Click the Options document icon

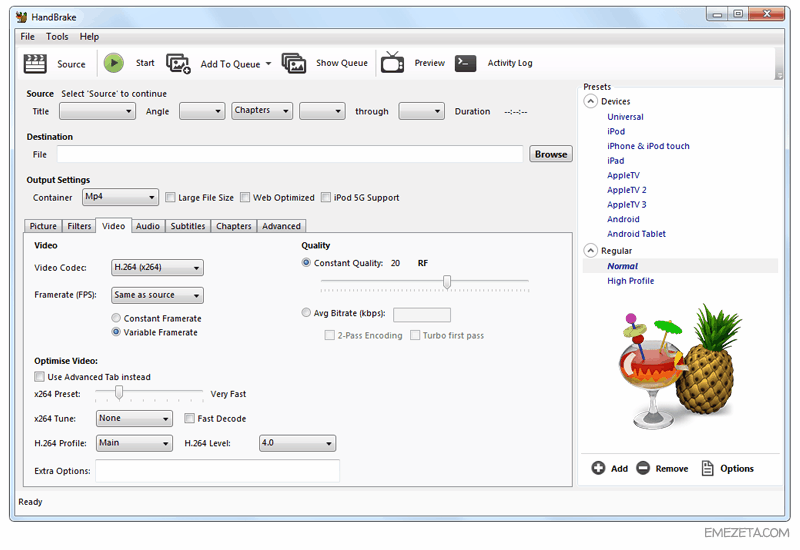pos(707,468)
